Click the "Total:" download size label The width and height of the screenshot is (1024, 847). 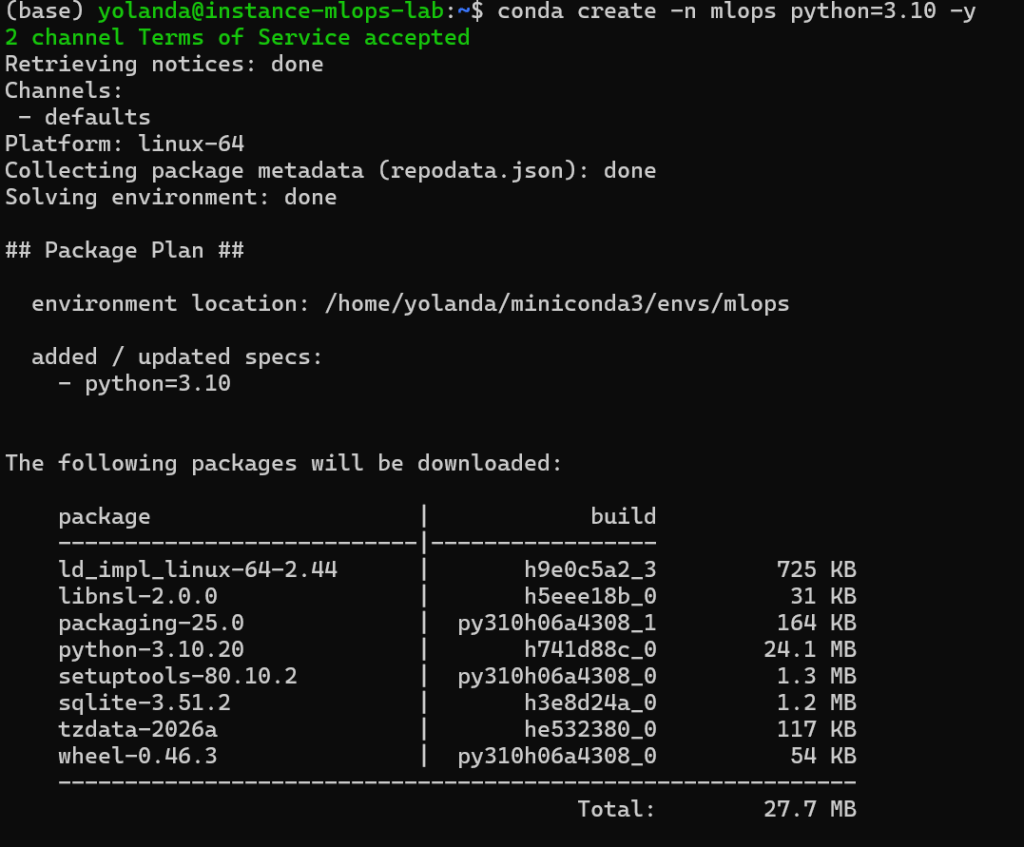(616, 809)
